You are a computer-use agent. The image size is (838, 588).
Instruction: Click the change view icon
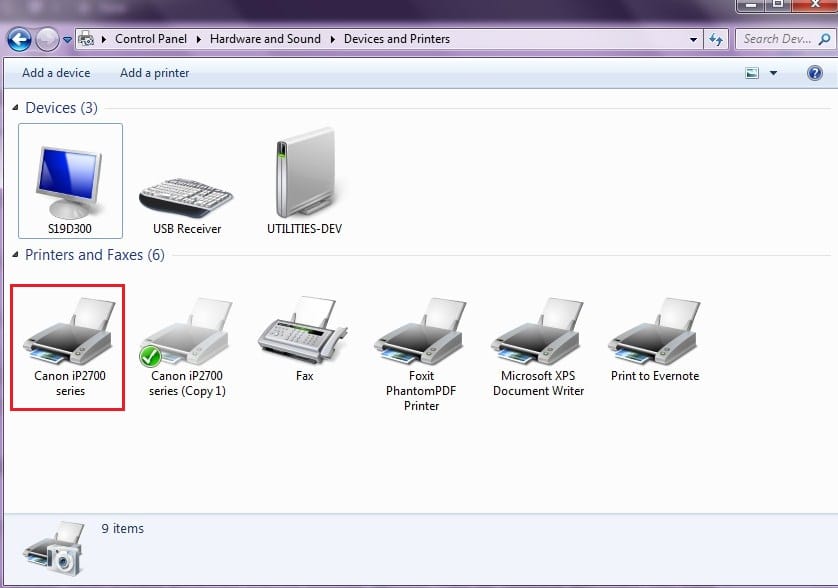pos(752,73)
